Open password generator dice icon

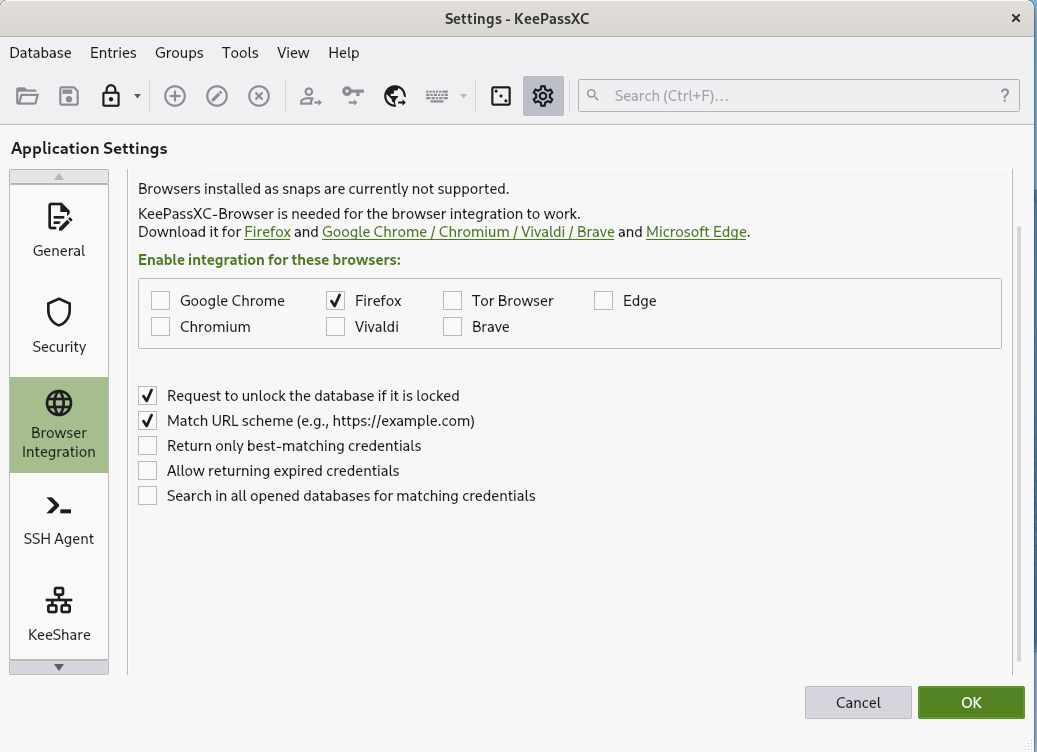(x=501, y=96)
